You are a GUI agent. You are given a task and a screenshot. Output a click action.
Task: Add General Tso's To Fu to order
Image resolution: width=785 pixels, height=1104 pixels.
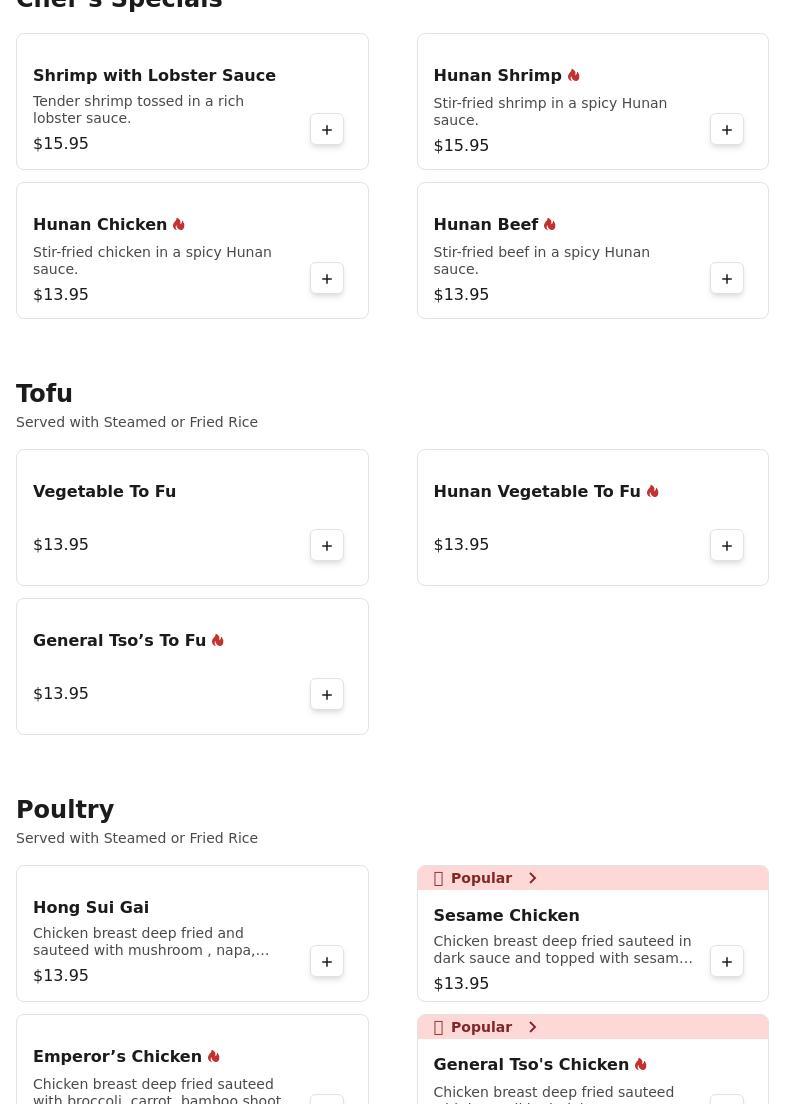tap(327, 695)
